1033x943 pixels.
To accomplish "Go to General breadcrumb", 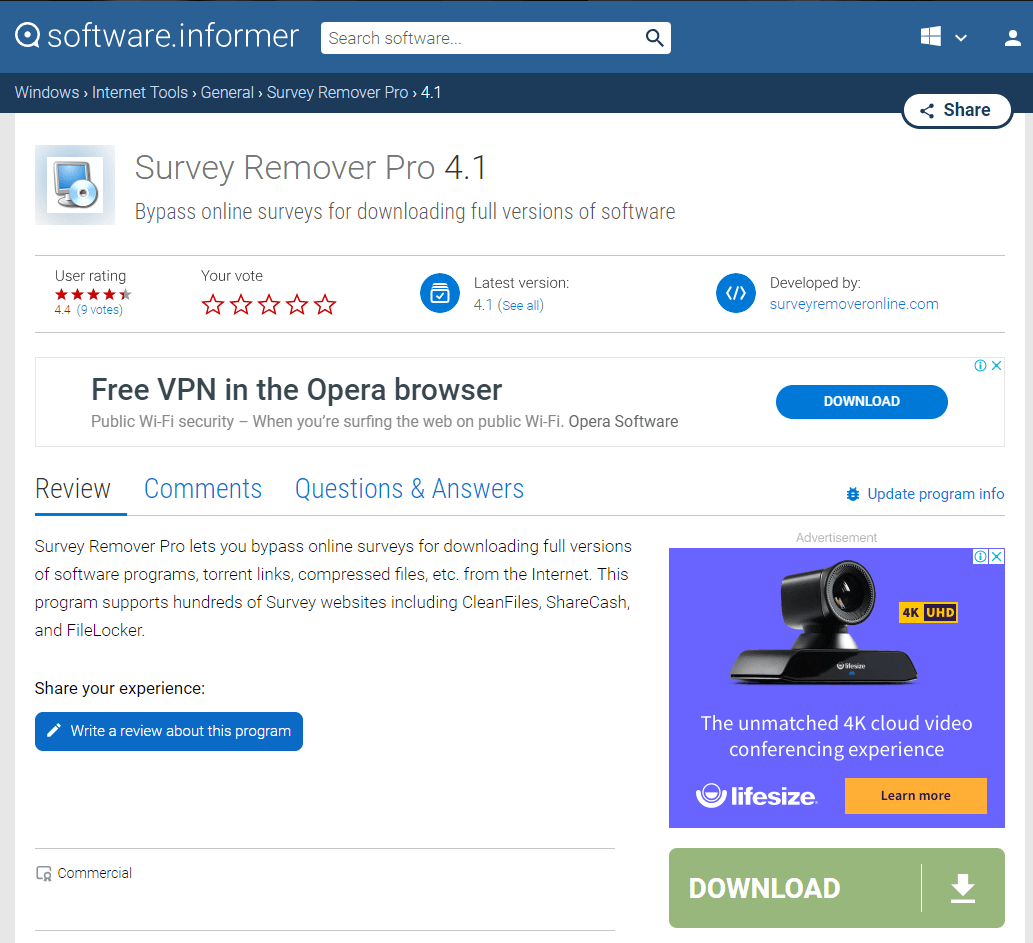I will pos(227,92).
